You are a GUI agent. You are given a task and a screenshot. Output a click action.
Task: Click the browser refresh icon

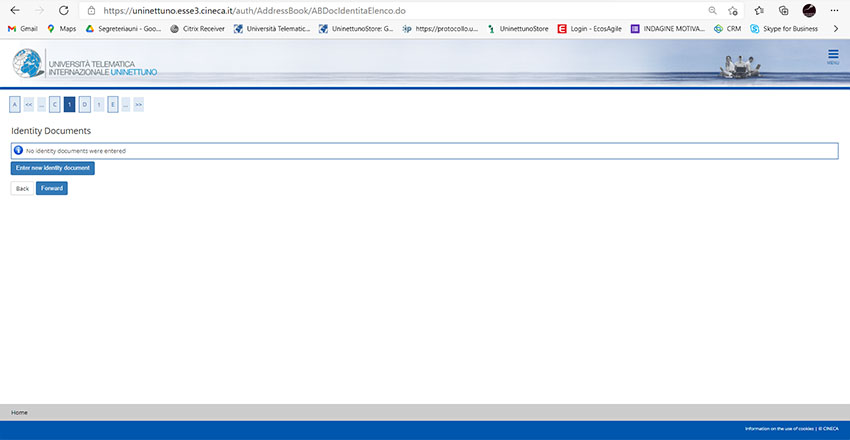[63, 10]
